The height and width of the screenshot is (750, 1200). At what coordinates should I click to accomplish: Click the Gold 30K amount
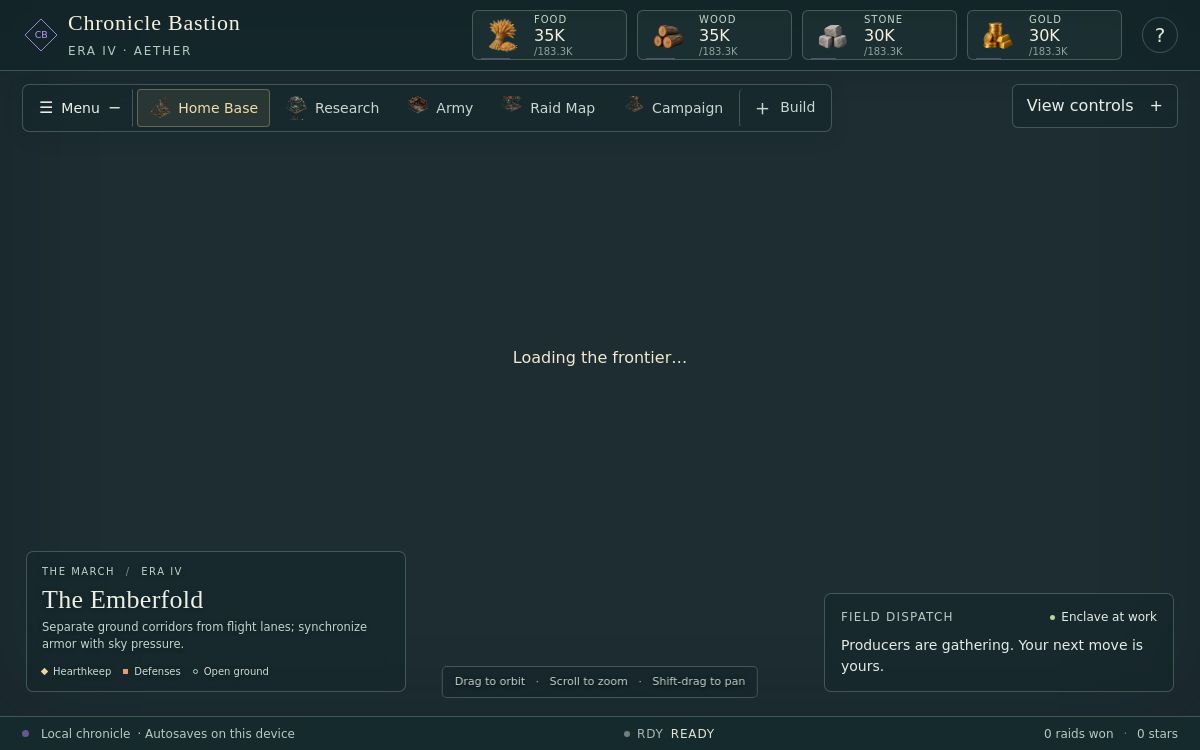(1044, 35)
